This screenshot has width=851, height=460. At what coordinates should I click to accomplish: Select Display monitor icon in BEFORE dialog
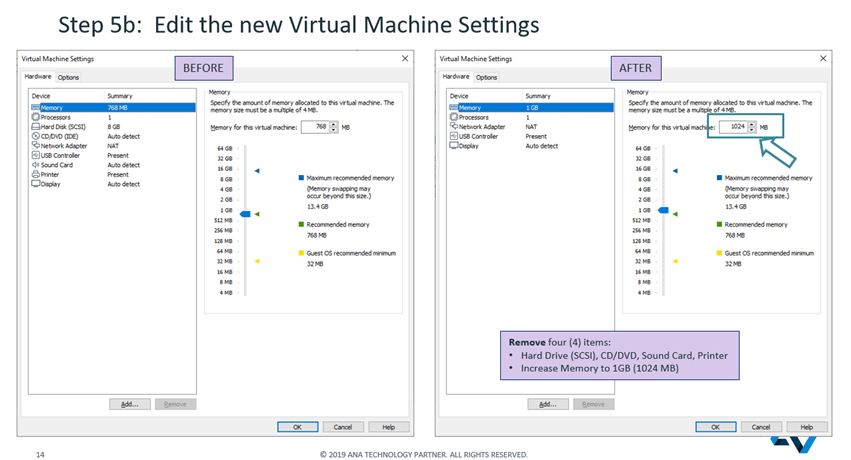click(35, 184)
